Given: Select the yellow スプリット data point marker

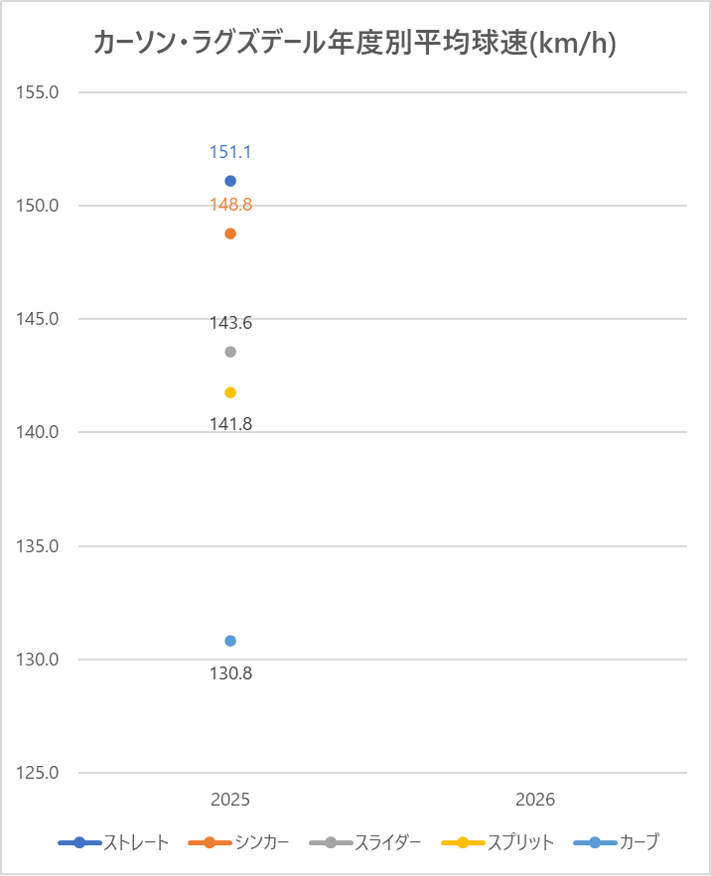Looking at the screenshot, I should (x=230, y=392).
